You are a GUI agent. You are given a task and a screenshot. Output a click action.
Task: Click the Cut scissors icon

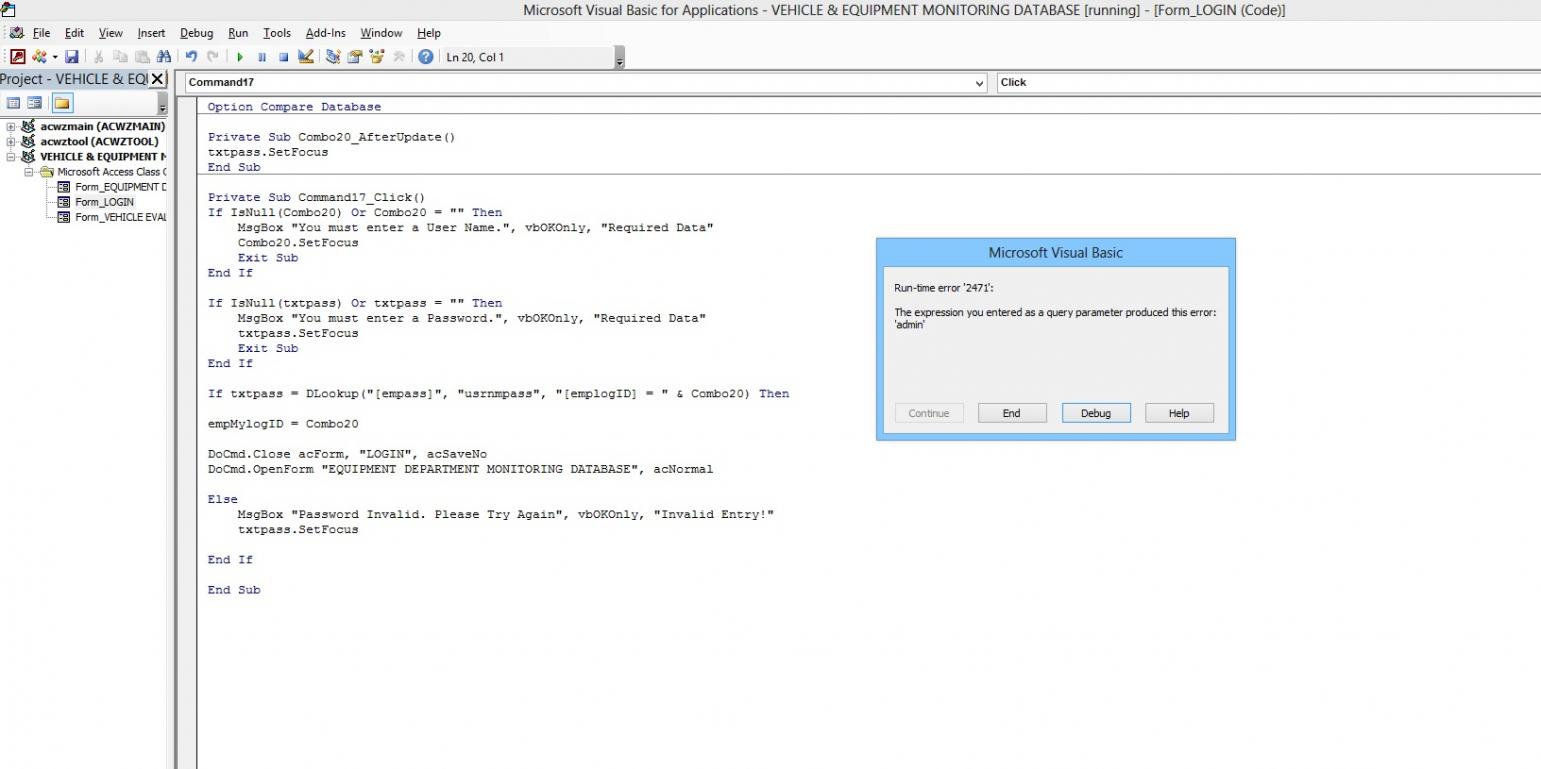[98, 57]
